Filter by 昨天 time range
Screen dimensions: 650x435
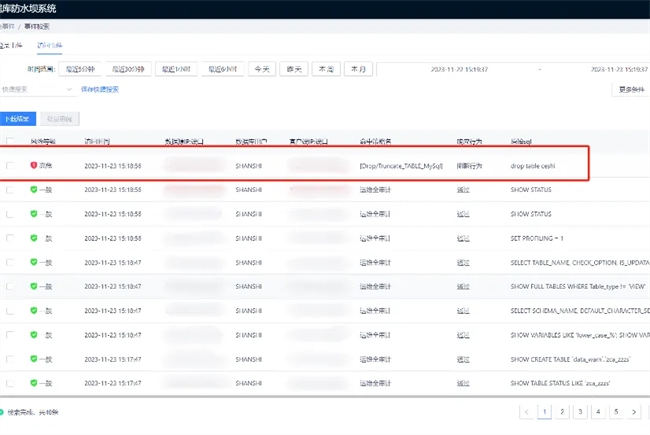click(x=294, y=69)
